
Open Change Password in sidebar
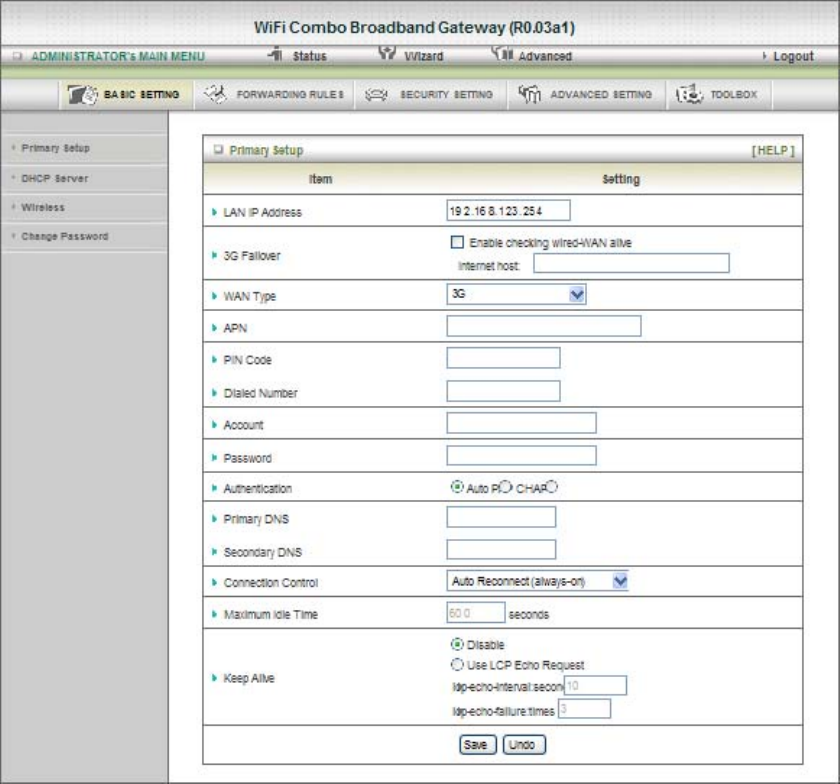click(x=65, y=236)
